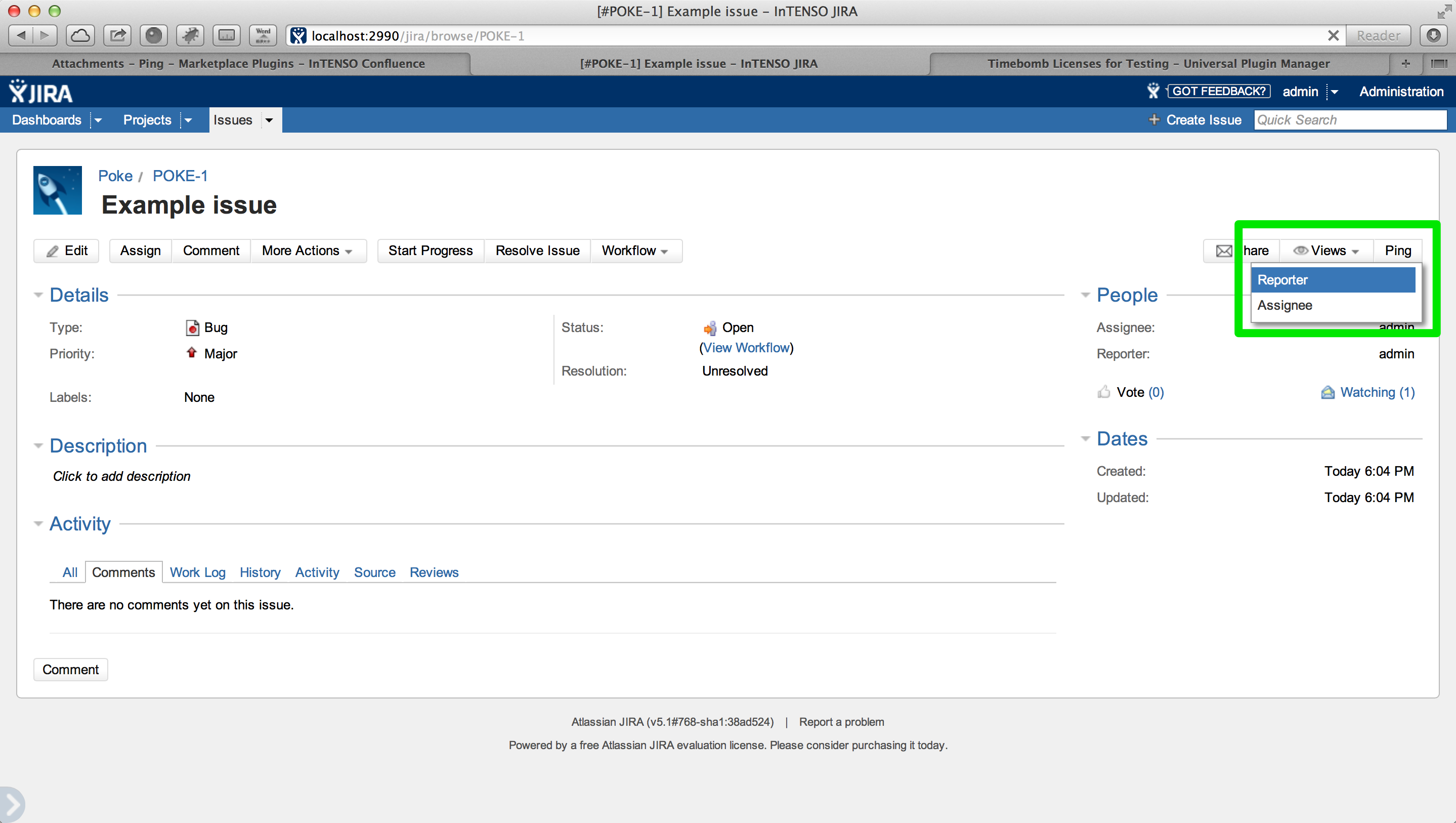Click the downloads icon in Safari toolbar
The width and height of the screenshot is (1456, 823).
(1433, 35)
